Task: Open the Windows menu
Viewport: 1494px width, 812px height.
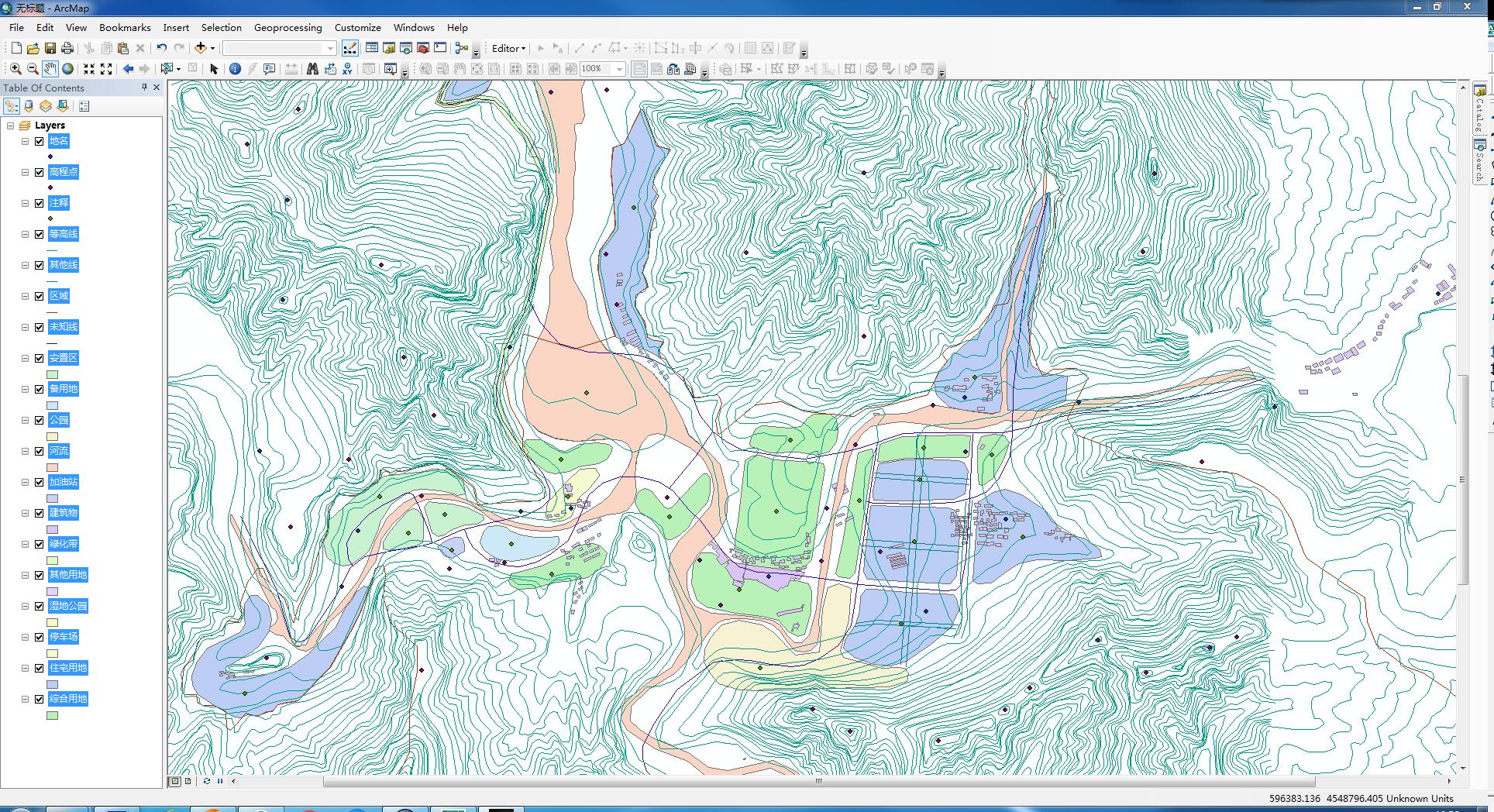Action: pyautogui.click(x=414, y=27)
